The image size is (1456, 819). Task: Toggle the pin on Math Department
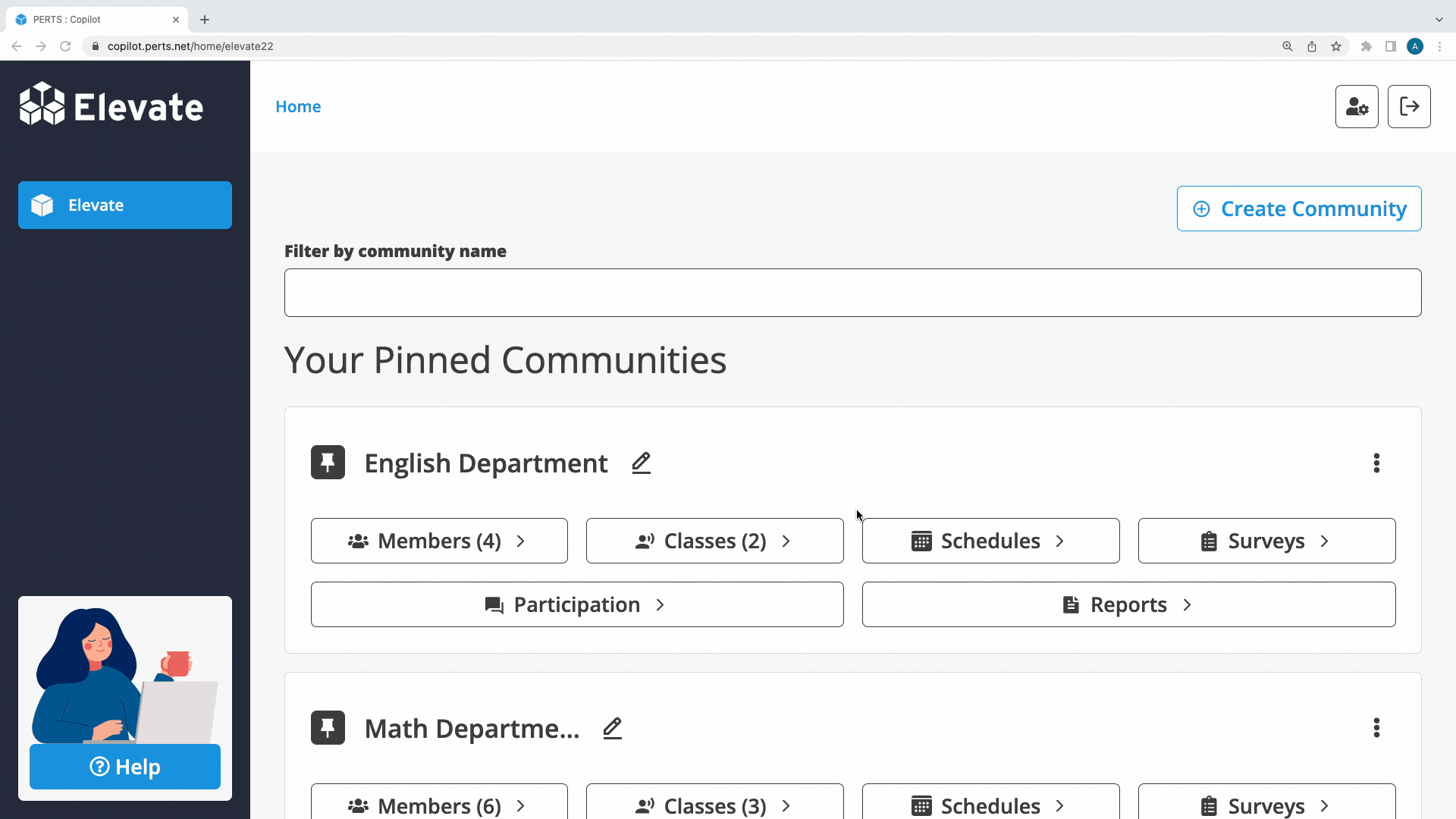click(x=328, y=728)
